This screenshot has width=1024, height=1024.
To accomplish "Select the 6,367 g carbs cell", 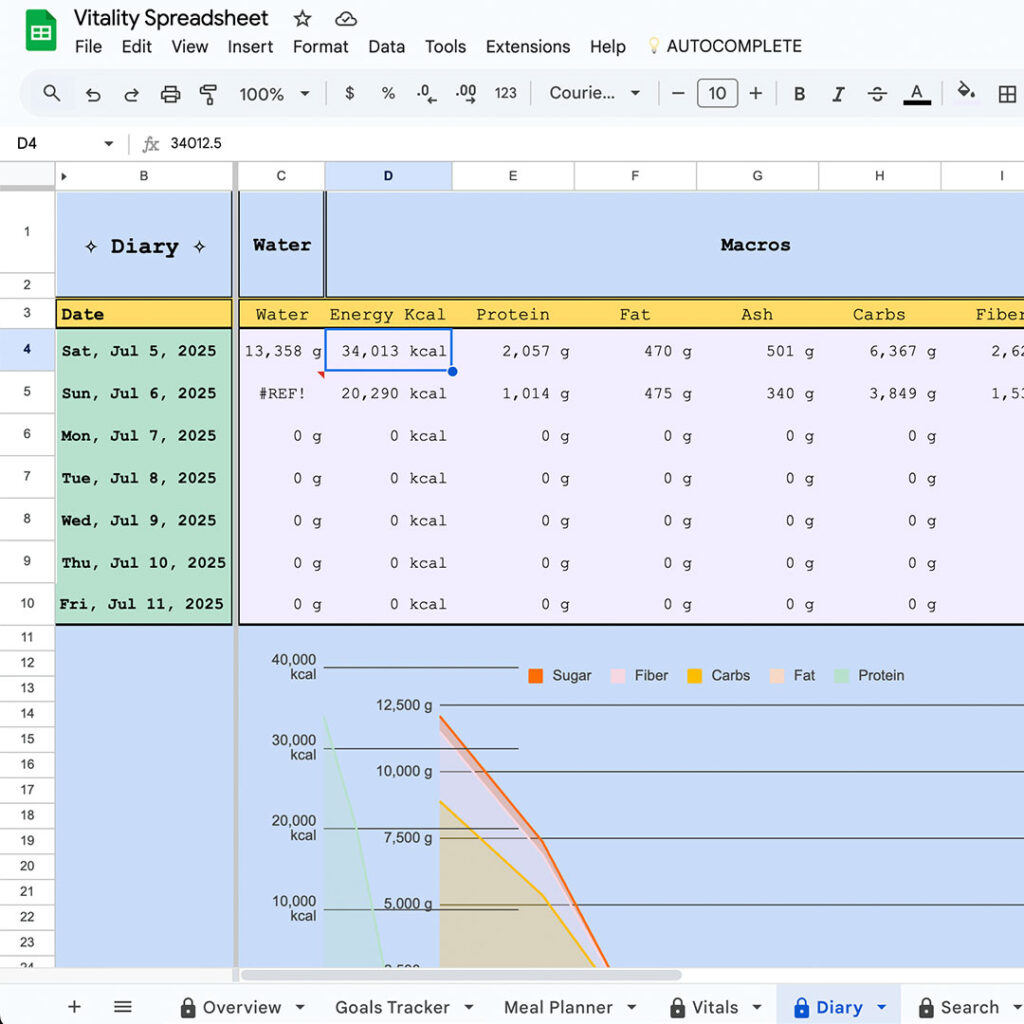I will [x=879, y=351].
